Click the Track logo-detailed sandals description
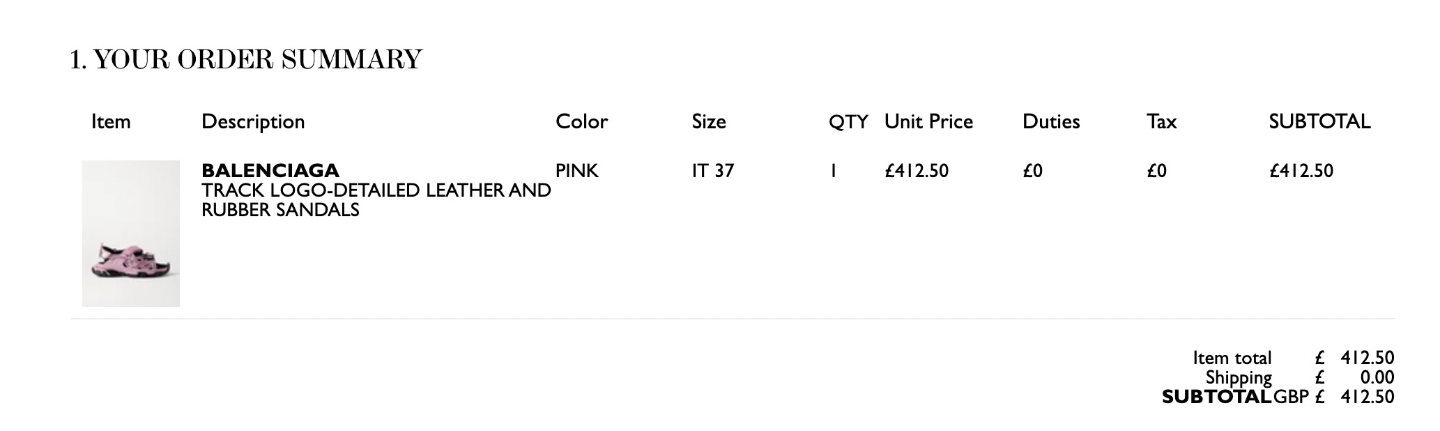The height and width of the screenshot is (431, 1440). tap(376, 200)
